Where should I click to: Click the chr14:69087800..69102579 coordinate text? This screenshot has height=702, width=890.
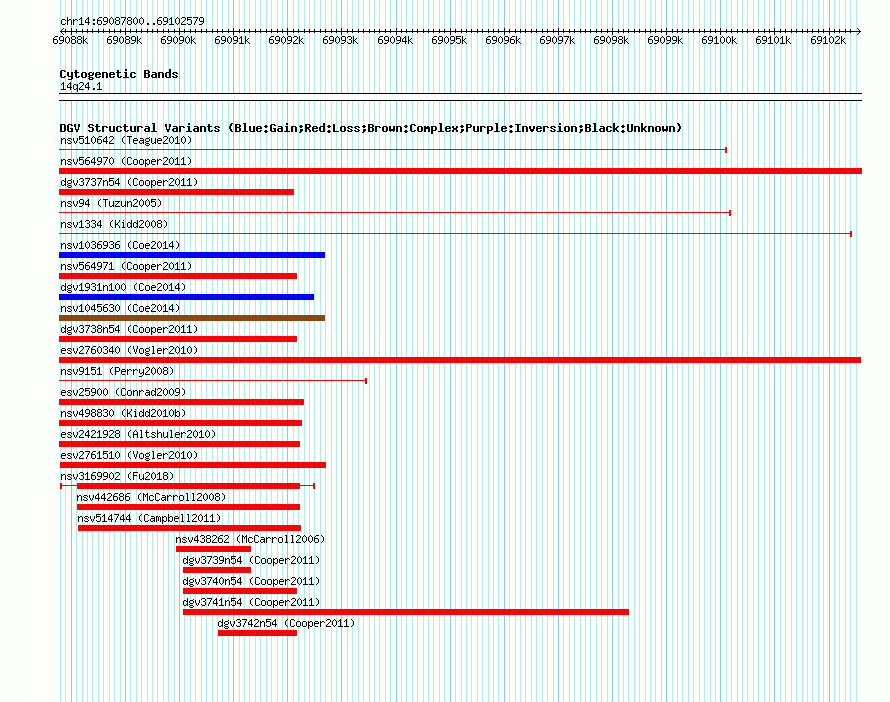[132, 21]
